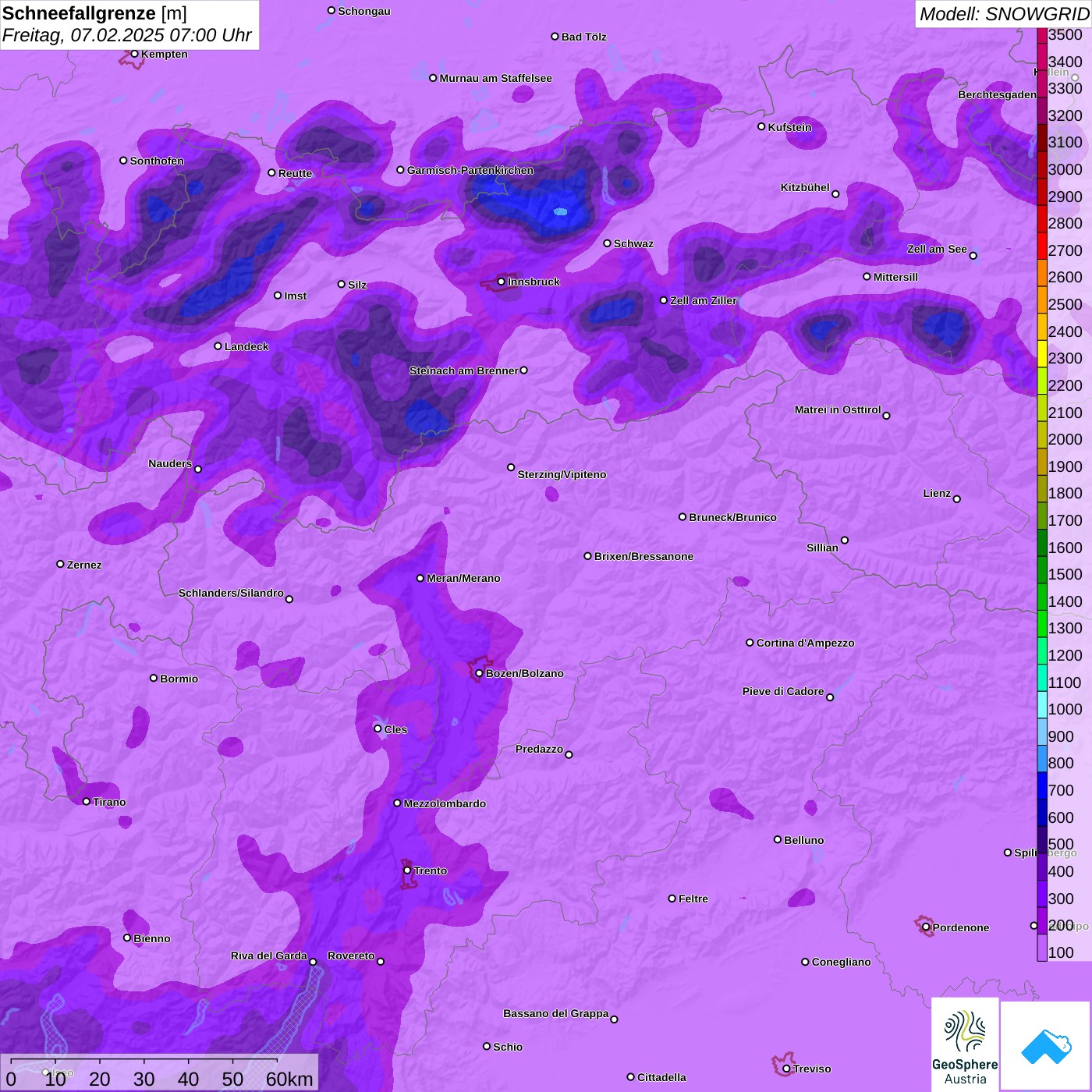
Task: Click the 'Kitzbühel' label
Action: [x=805, y=187]
